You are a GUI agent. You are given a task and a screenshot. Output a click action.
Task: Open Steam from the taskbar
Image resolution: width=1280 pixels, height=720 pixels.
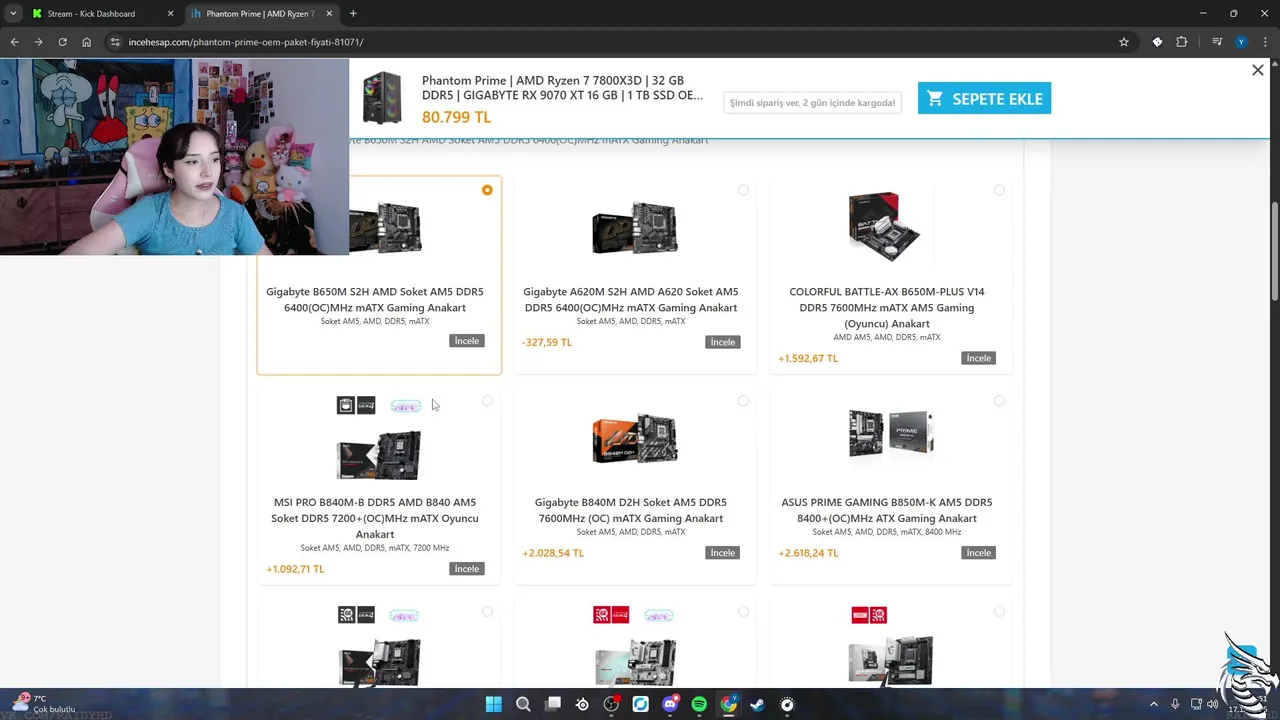757,704
